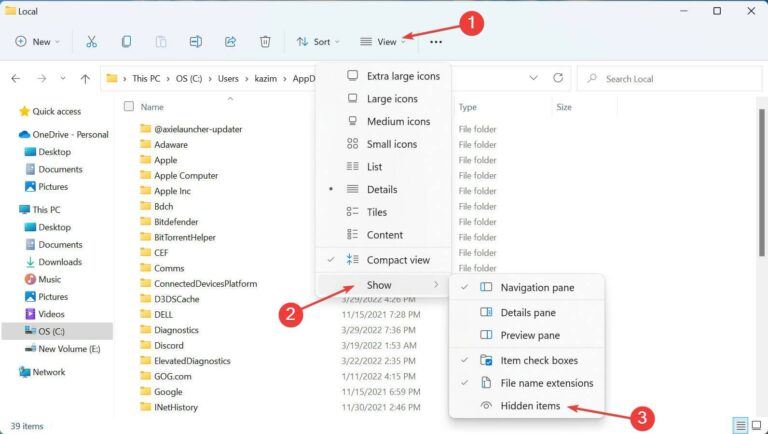Image resolution: width=768 pixels, height=434 pixels.
Task: Choose Medium icons view
Action: (383, 121)
